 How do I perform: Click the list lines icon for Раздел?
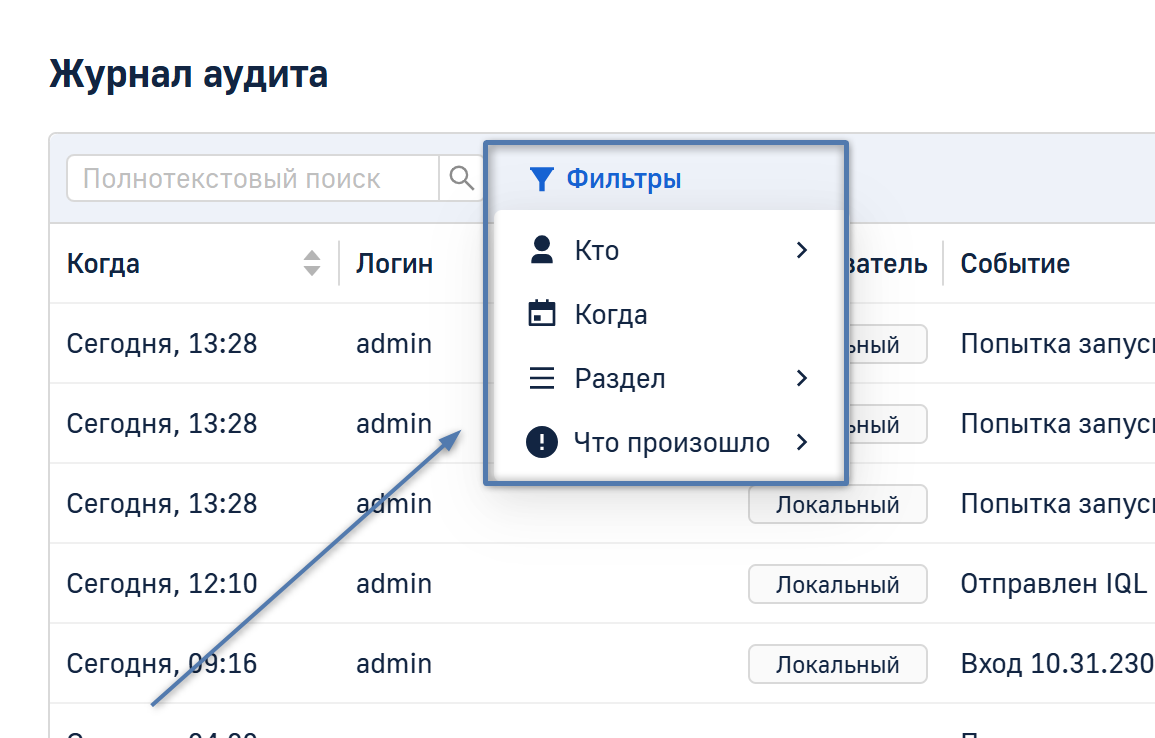click(x=541, y=378)
